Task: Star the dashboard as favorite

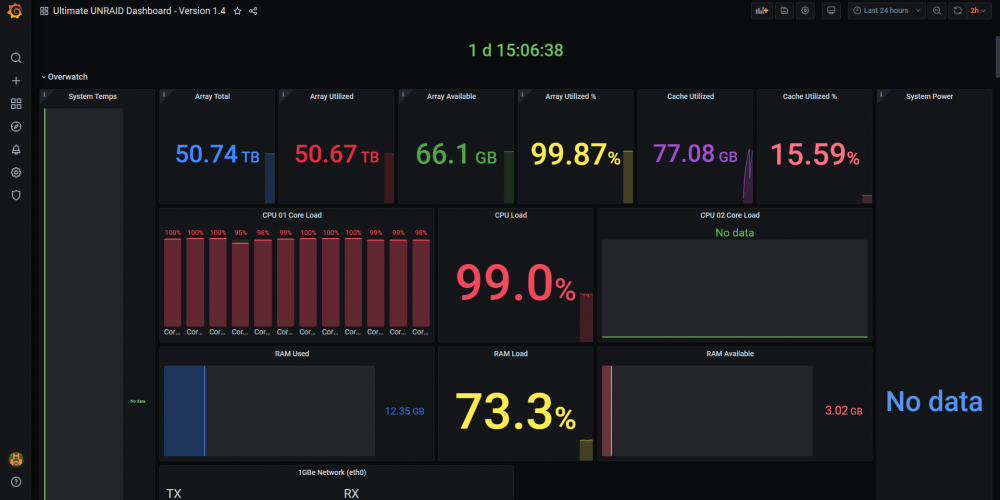Action: point(237,11)
